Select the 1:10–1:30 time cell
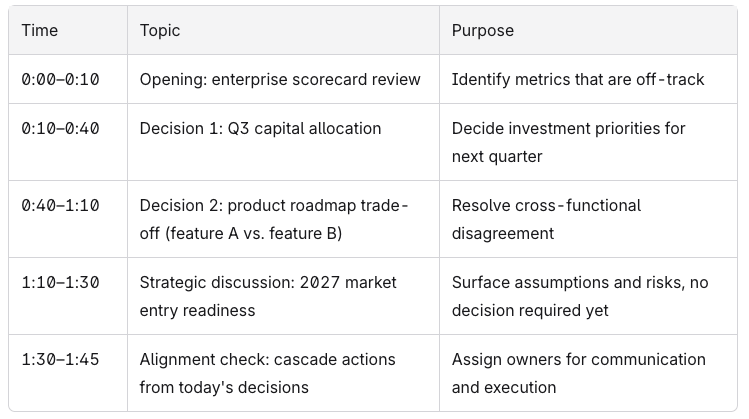 68,296
